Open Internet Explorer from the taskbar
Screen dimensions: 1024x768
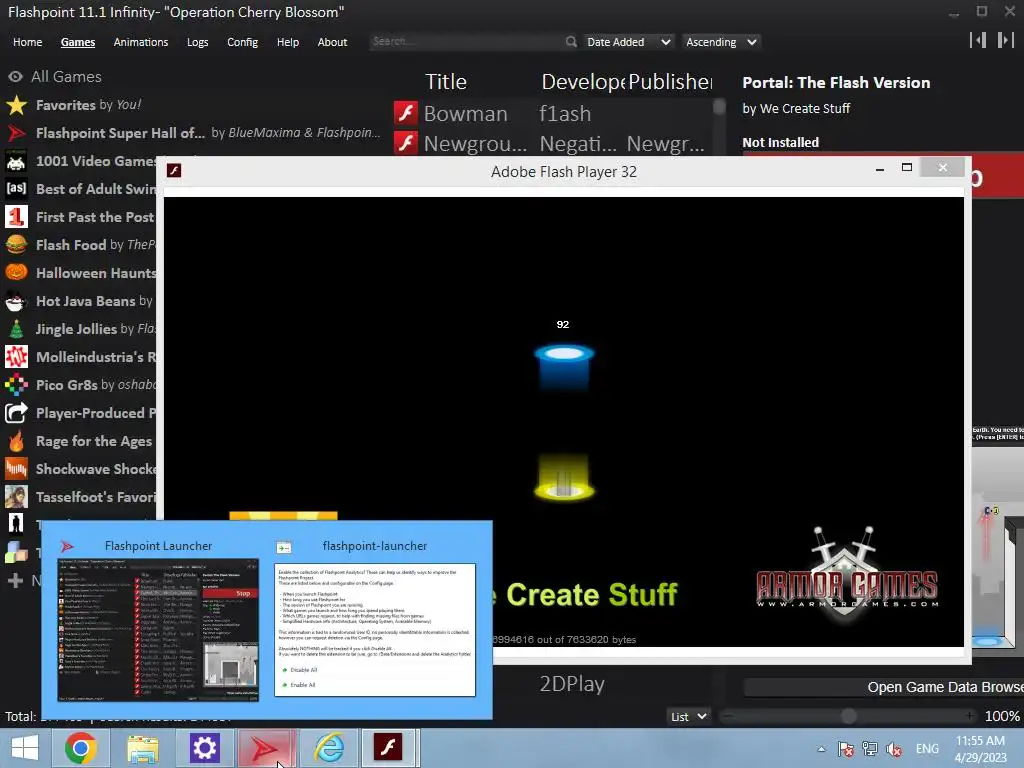(328, 748)
